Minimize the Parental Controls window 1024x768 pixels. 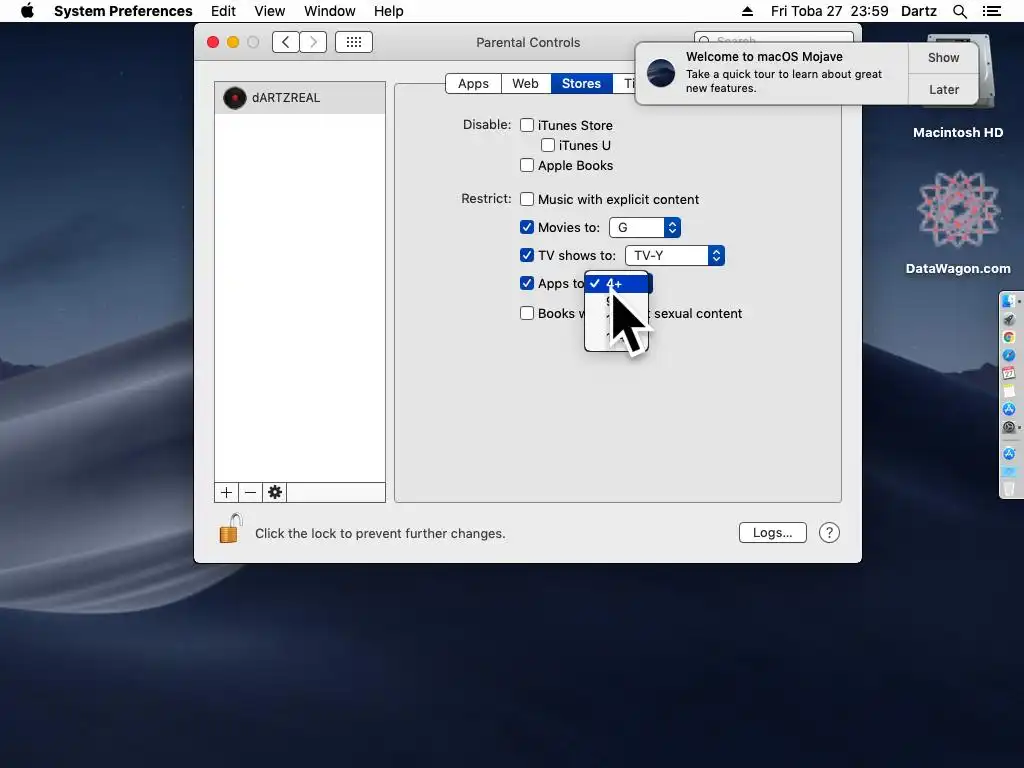point(233,42)
